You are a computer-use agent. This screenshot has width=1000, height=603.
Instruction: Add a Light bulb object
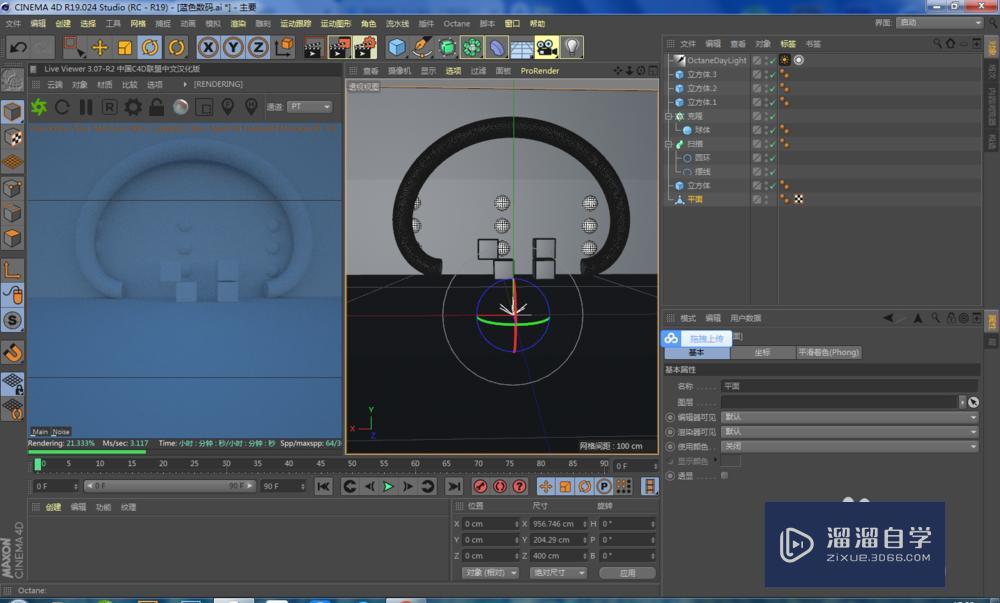572,47
